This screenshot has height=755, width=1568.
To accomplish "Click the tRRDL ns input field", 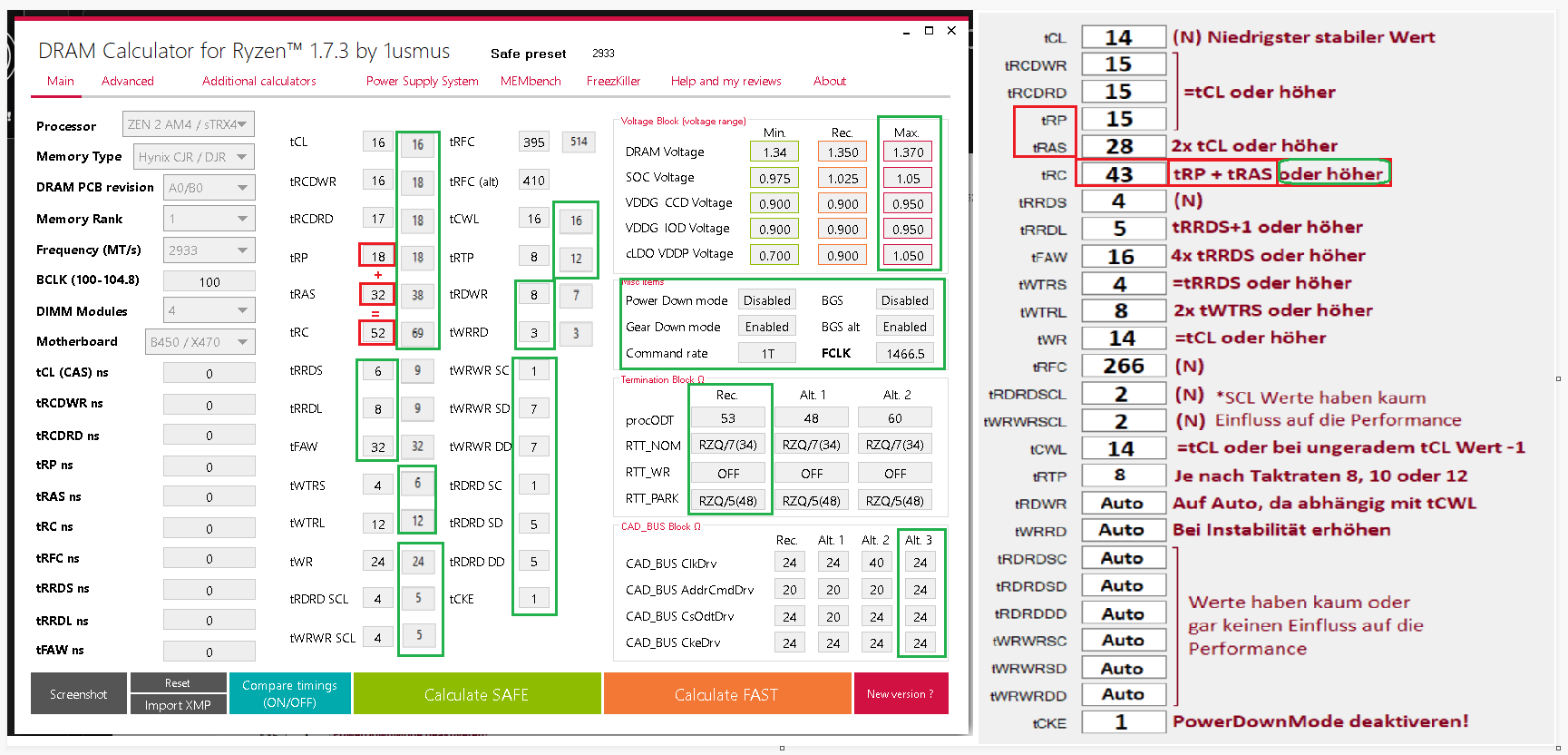I will pyautogui.click(x=209, y=620).
